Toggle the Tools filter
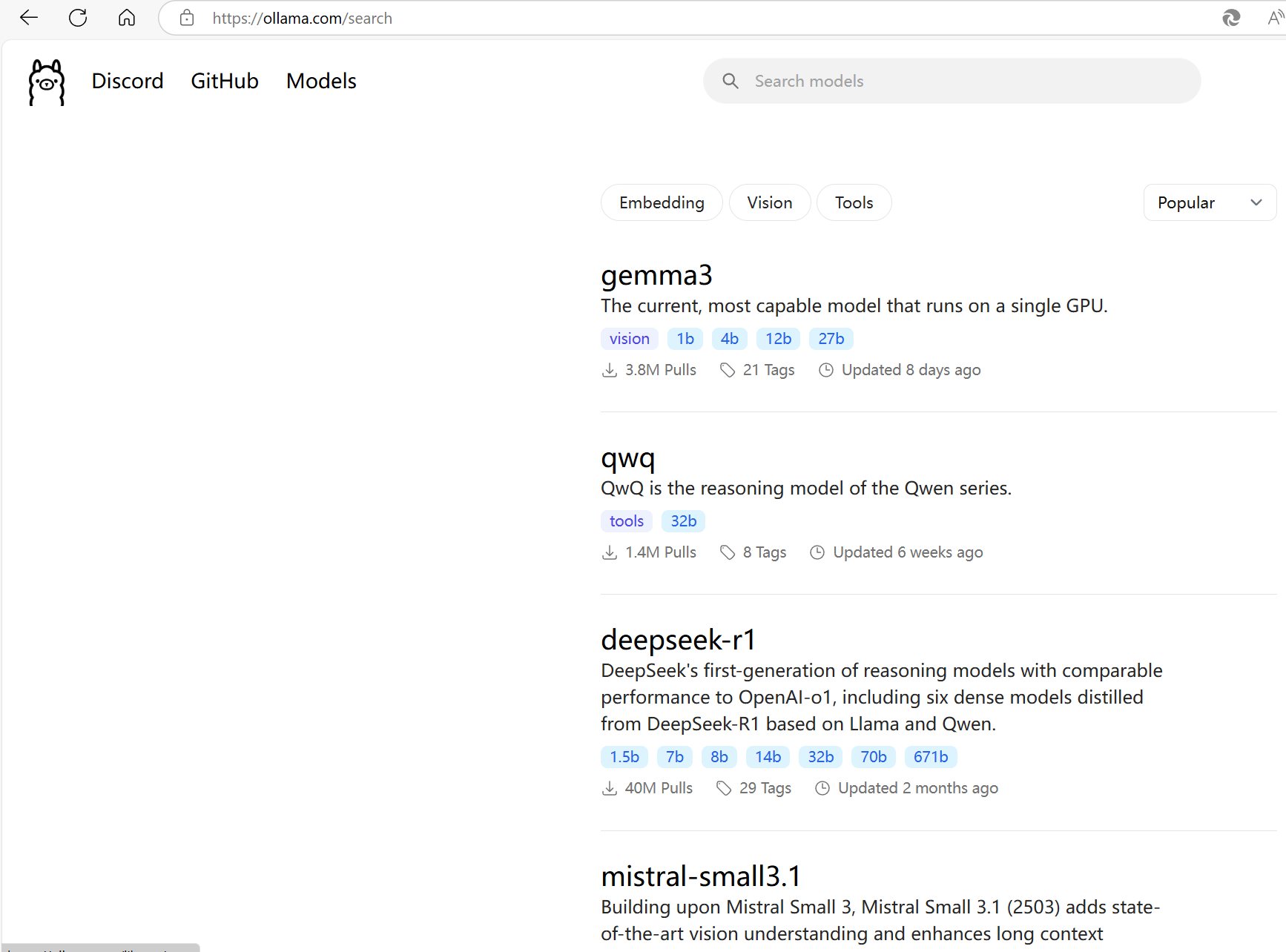 pos(854,202)
